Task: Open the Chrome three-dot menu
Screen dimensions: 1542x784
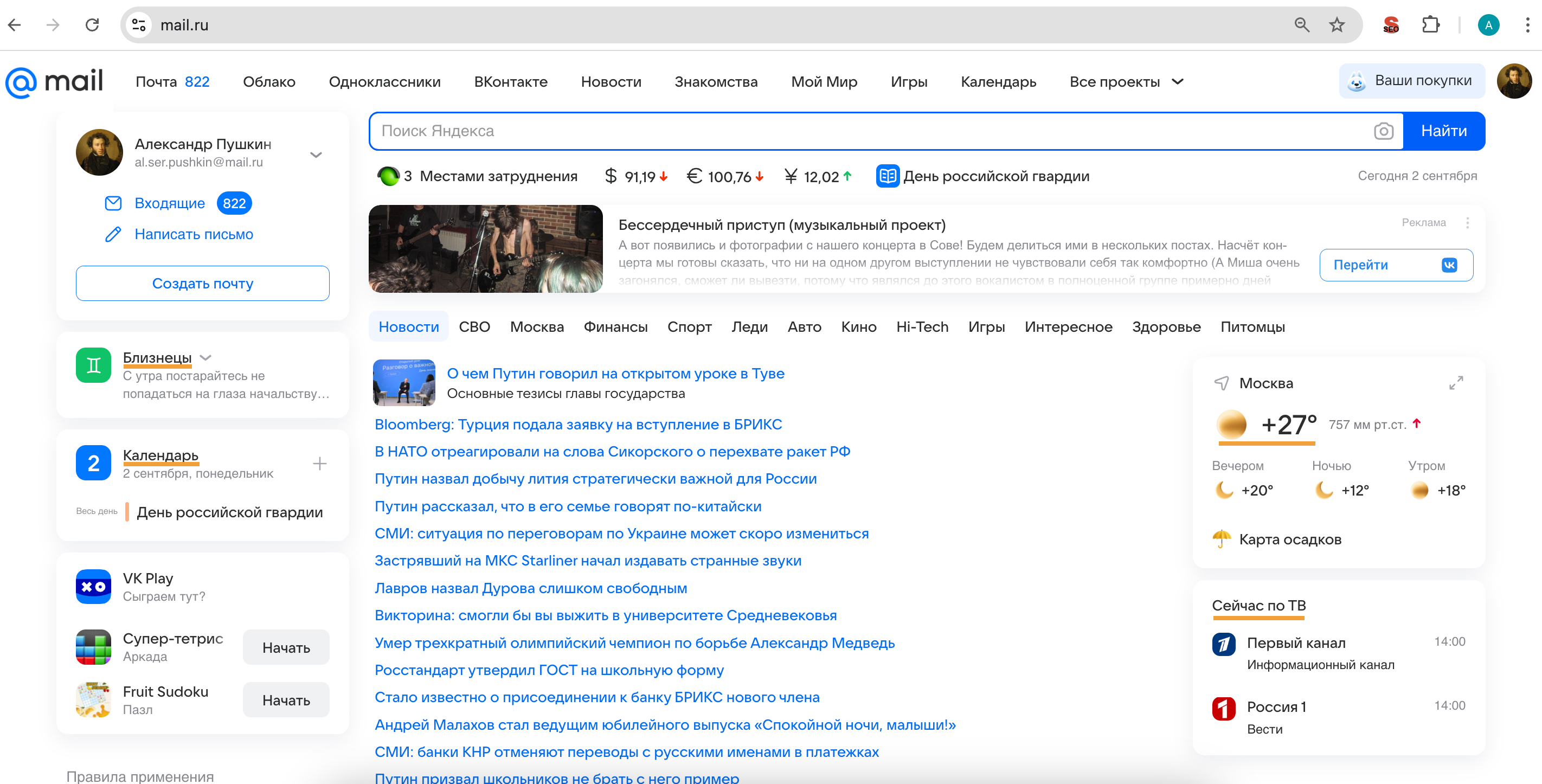Action: [x=1527, y=25]
